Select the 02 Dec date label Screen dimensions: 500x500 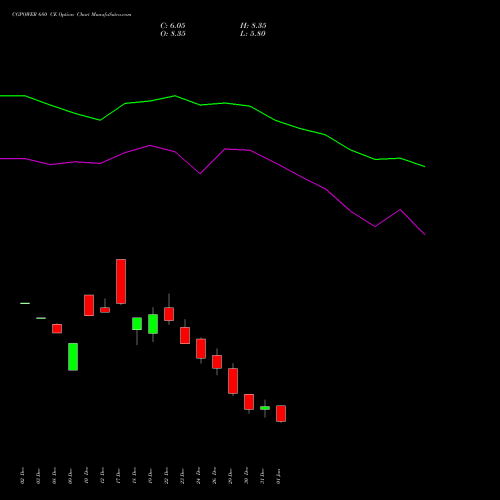tap(23, 476)
